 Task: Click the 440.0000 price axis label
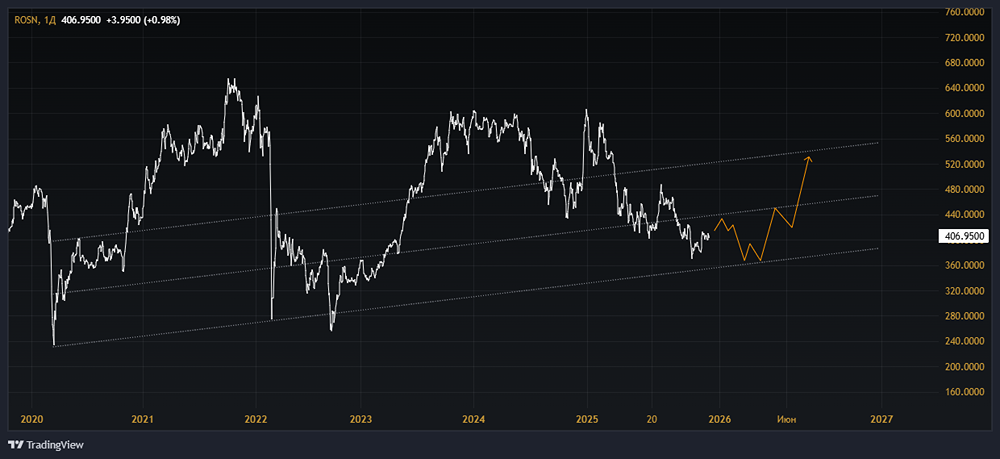(x=963, y=215)
